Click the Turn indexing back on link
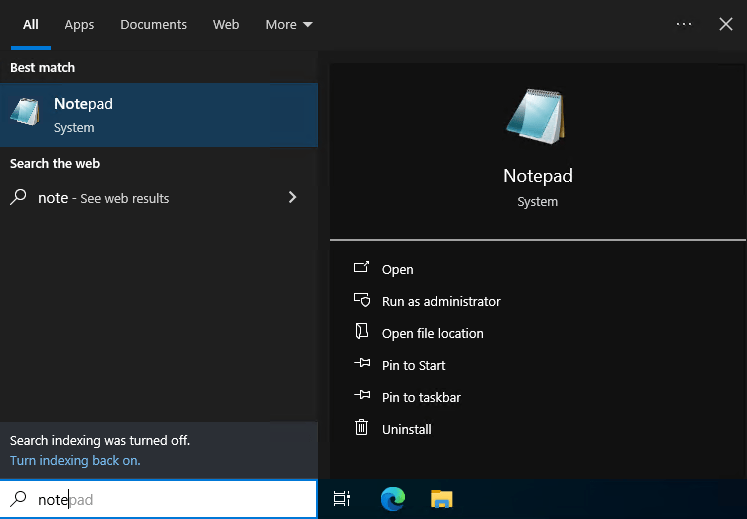Image resolution: width=747 pixels, height=519 pixels. point(75,460)
